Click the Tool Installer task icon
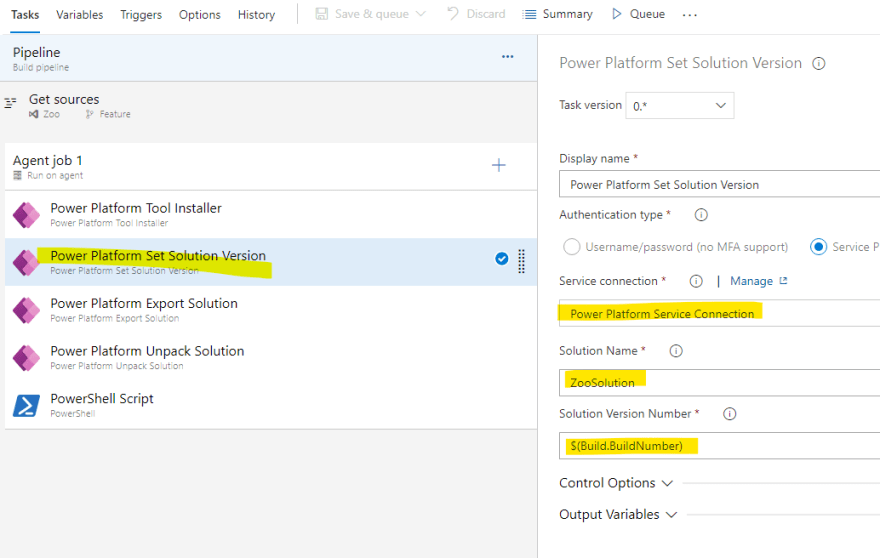The height and width of the screenshot is (558, 880). click(x=26, y=215)
